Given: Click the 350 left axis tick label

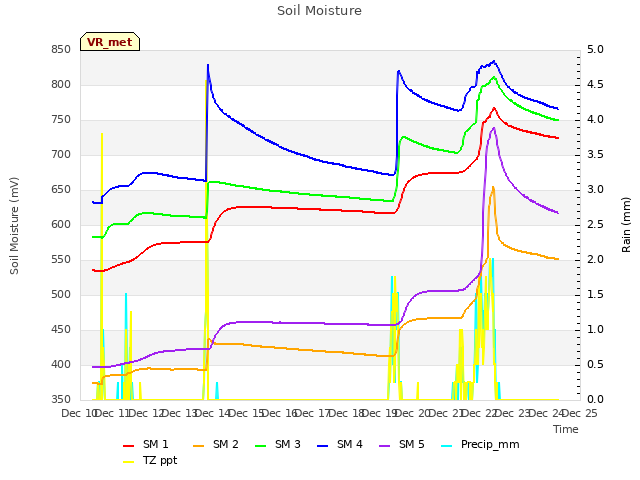Looking at the screenshot, I should 61,400.
